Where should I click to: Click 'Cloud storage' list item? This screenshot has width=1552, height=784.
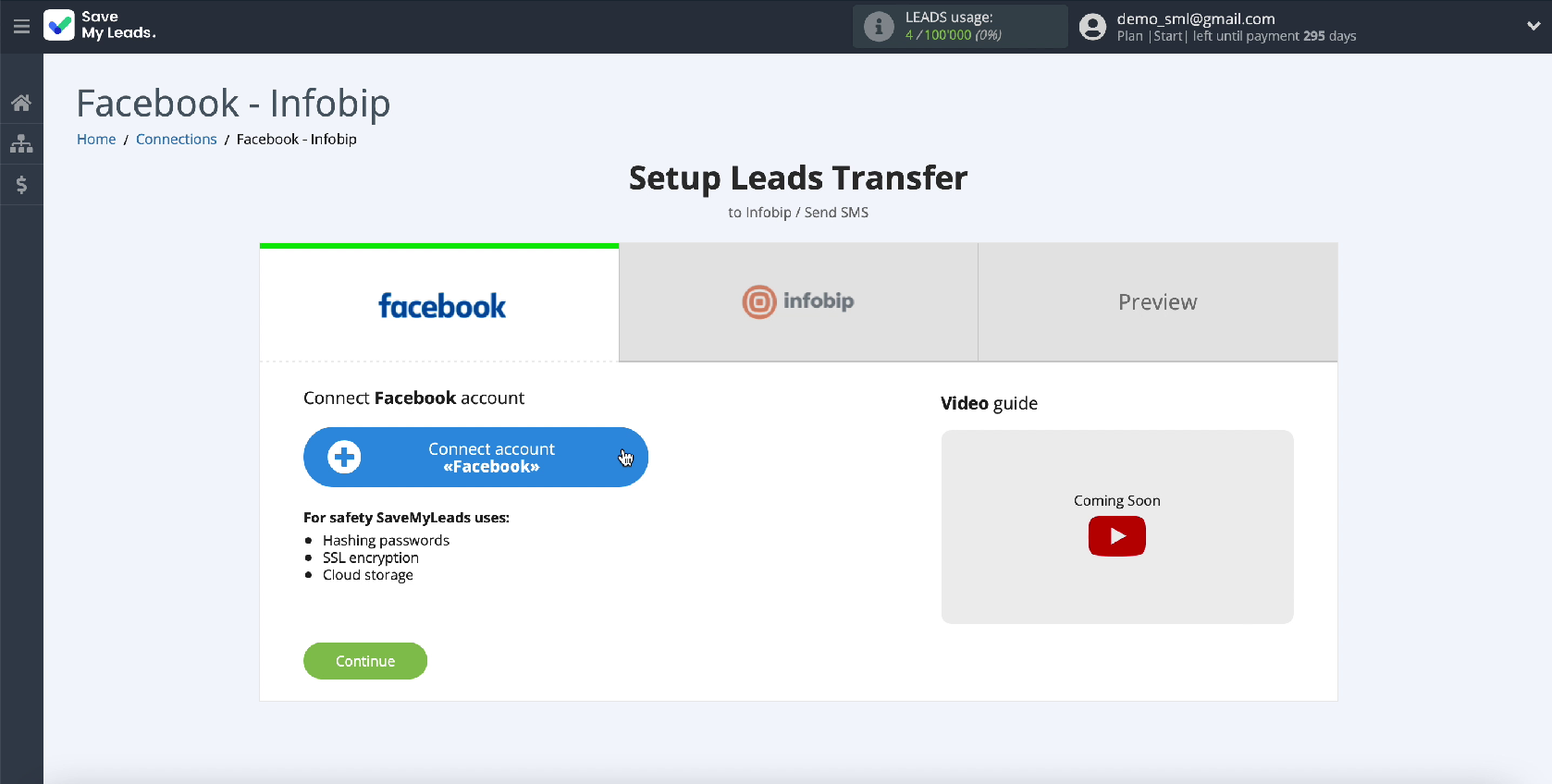[x=368, y=575]
